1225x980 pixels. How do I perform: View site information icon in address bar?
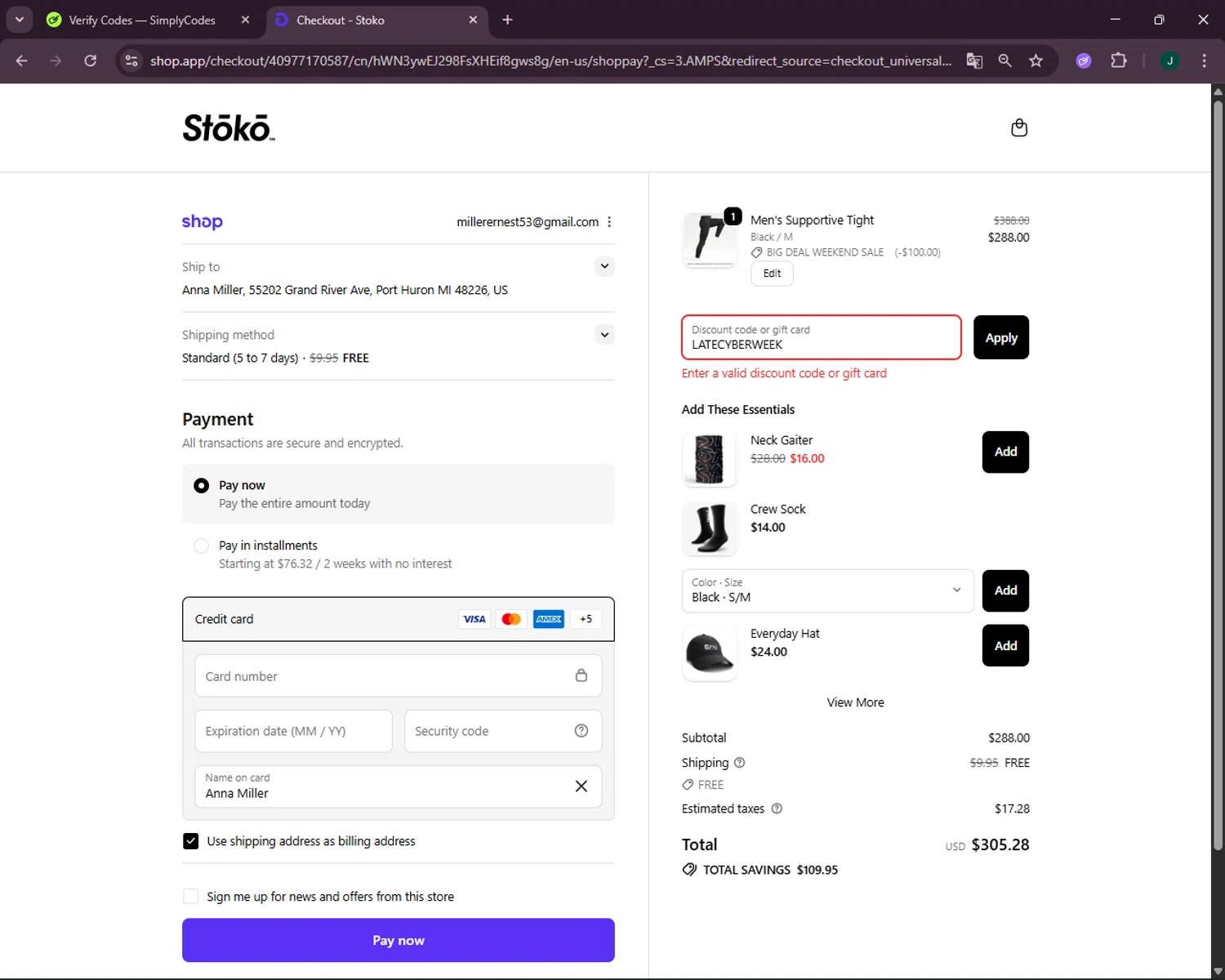coord(131,60)
